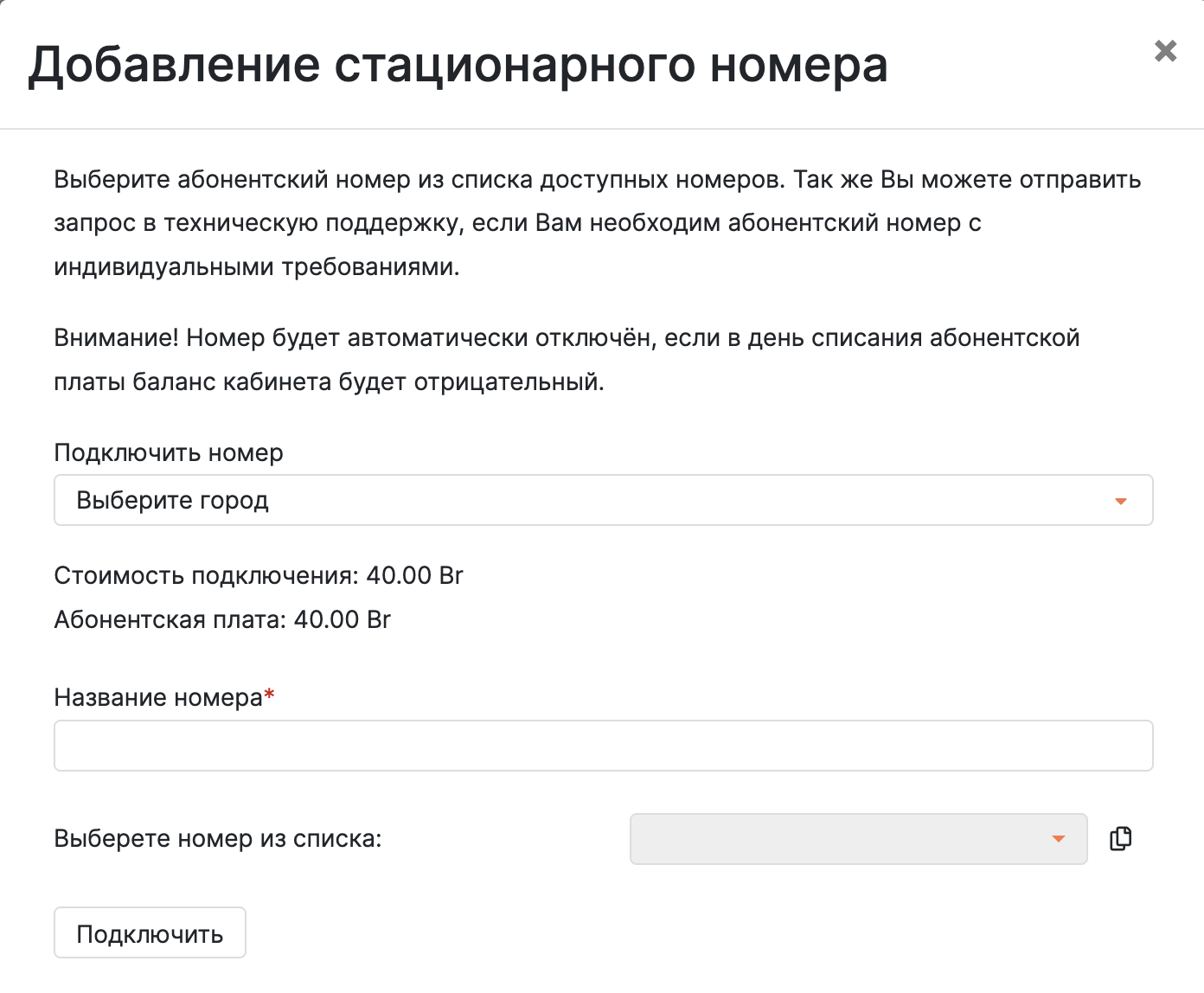
Task: Click the 'Подключить' button
Action: tap(150, 932)
